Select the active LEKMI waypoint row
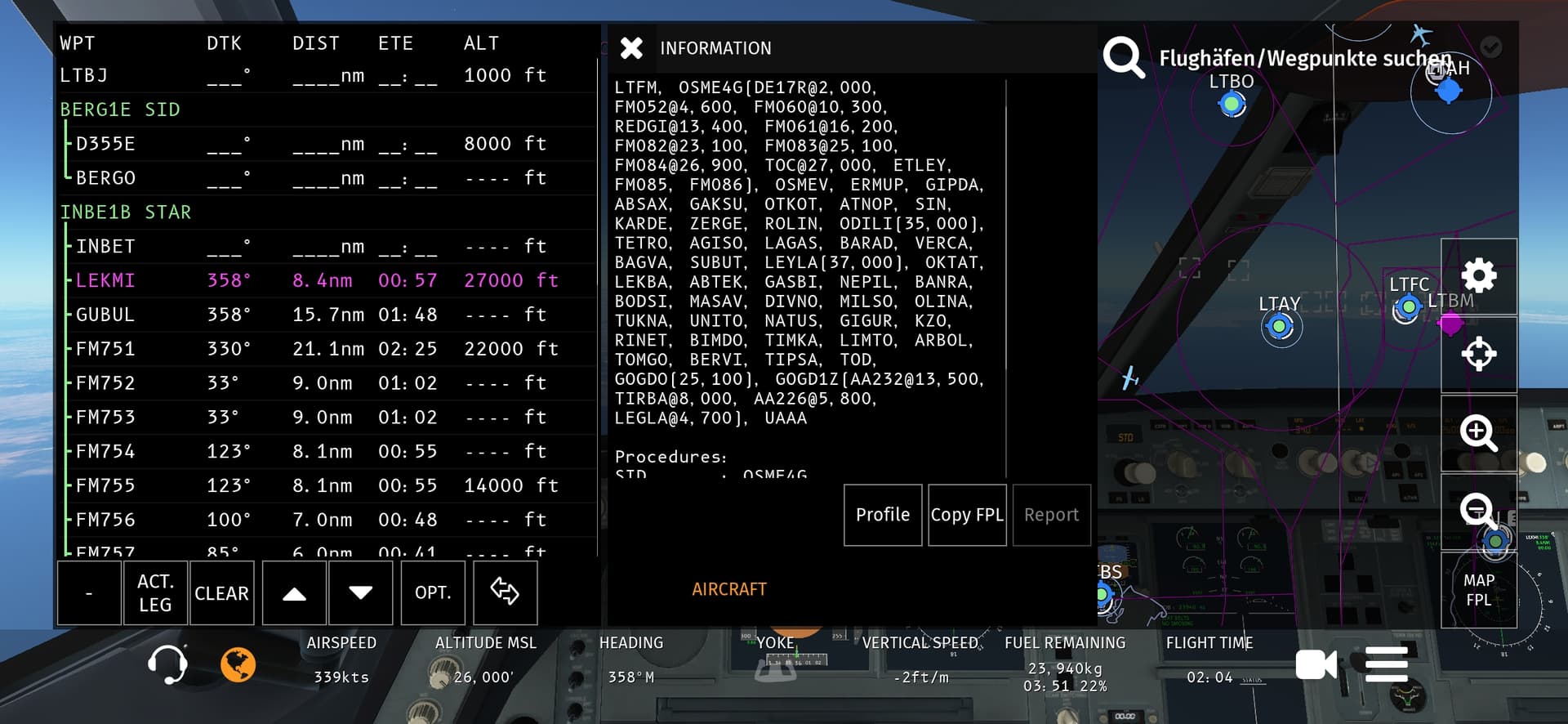The width and height of the screenshot is (1568, 724). tap(327, 280)
